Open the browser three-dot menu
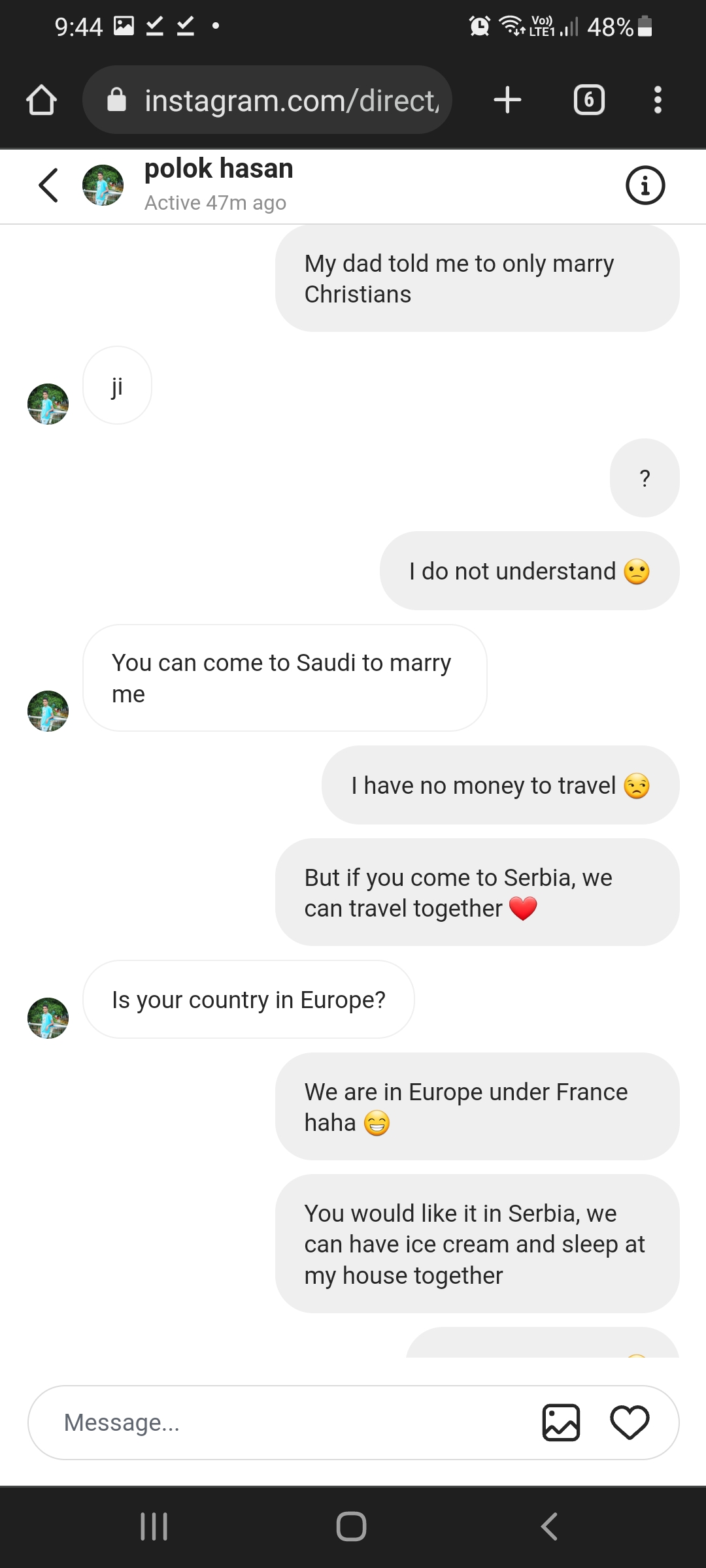706x1568 pixels. (x=658, y=101)
